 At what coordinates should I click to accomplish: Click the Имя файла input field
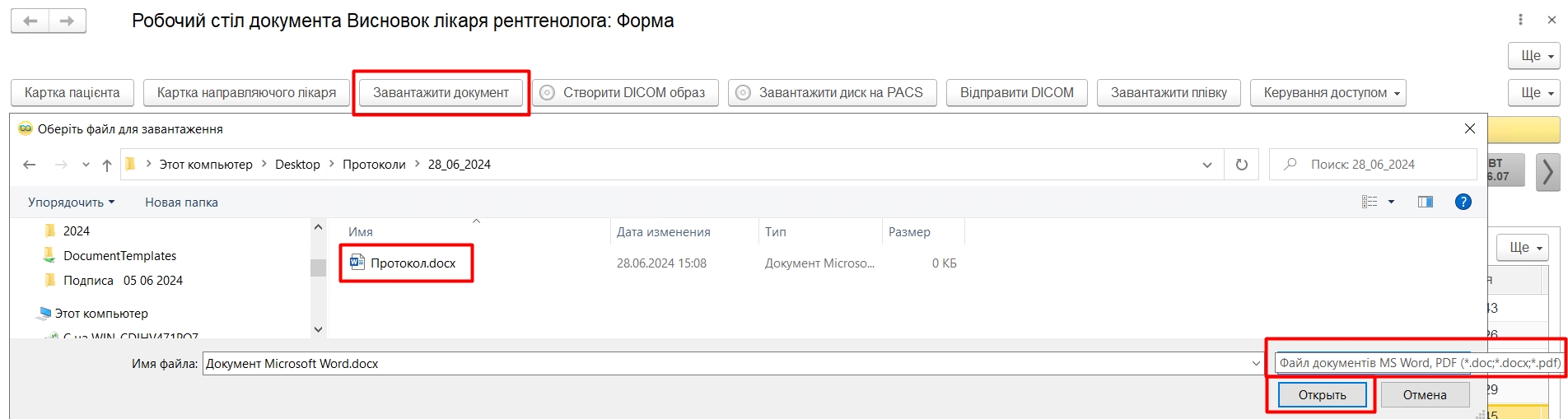[x=725, y=364]
